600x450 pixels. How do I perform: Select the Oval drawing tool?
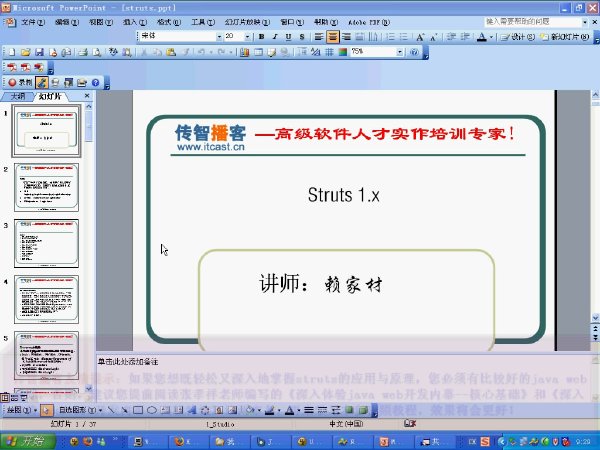tap(152, 410)
